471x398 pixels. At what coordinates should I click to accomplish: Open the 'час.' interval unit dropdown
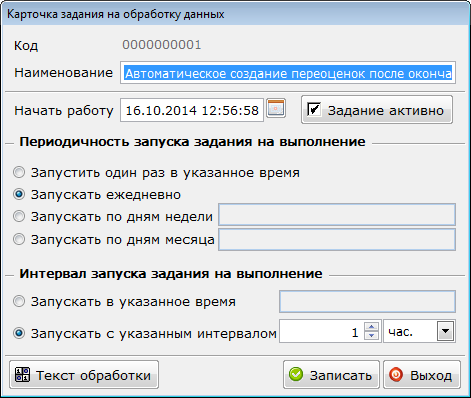446,331
